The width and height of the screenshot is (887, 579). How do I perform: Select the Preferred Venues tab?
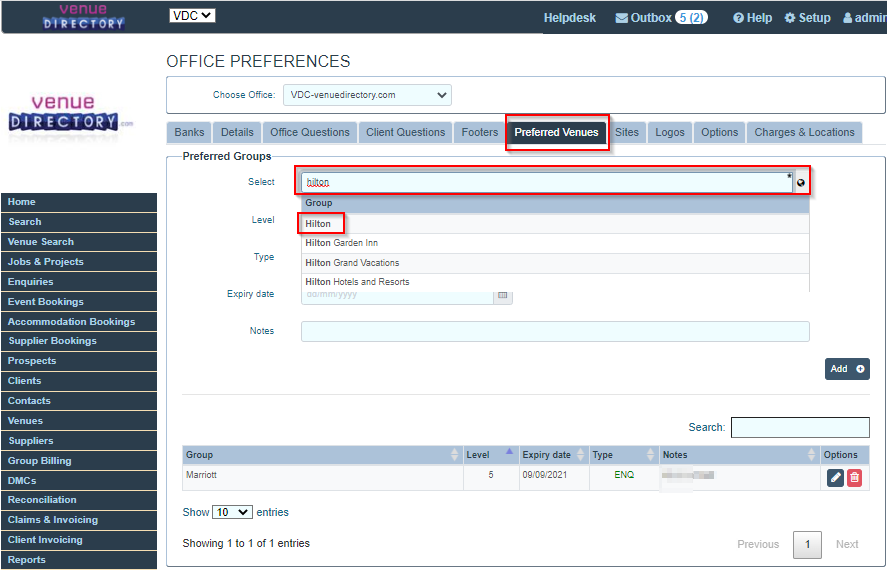click(556, 132)
